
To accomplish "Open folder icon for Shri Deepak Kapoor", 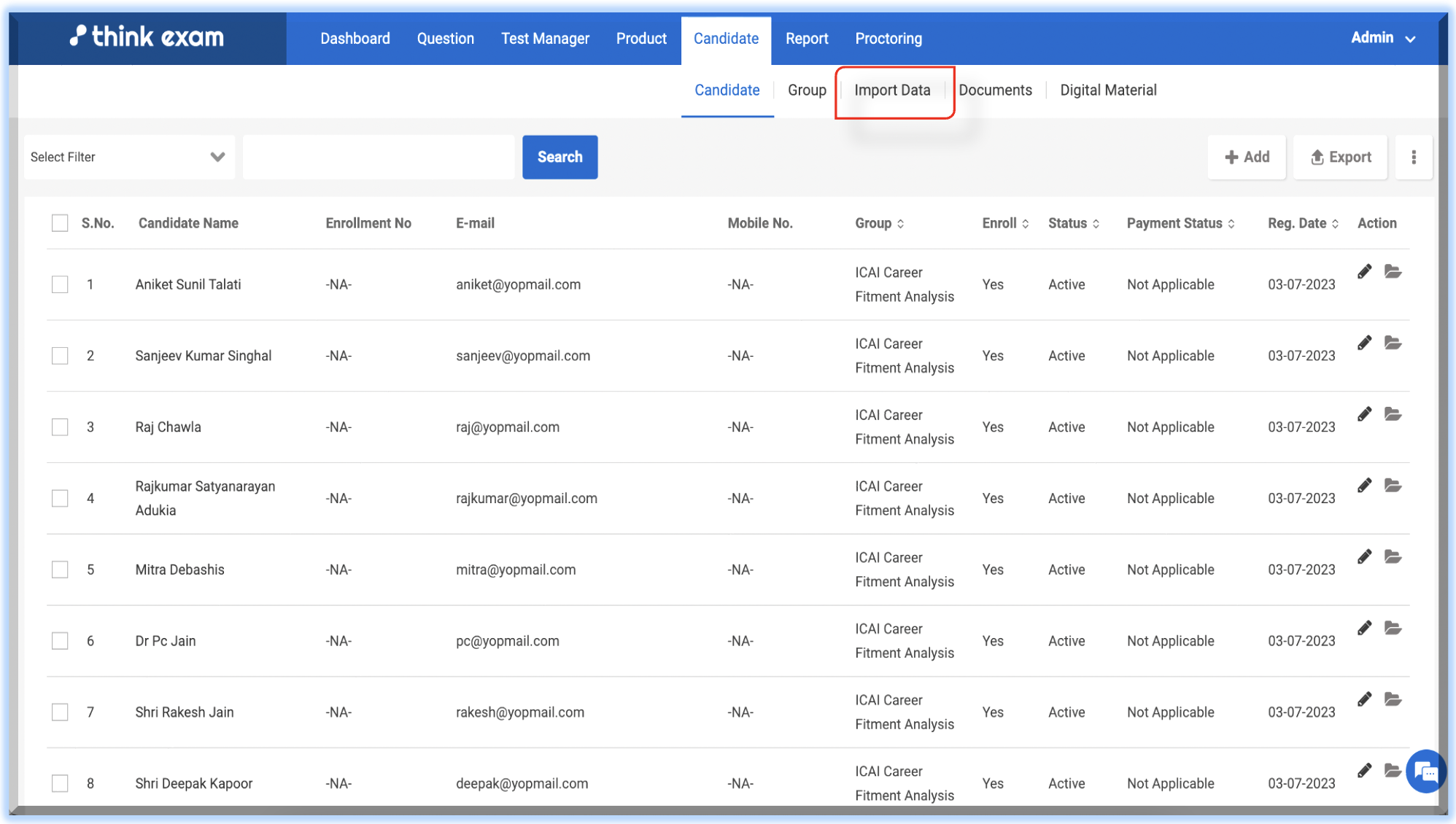I will coord(1393,771).
